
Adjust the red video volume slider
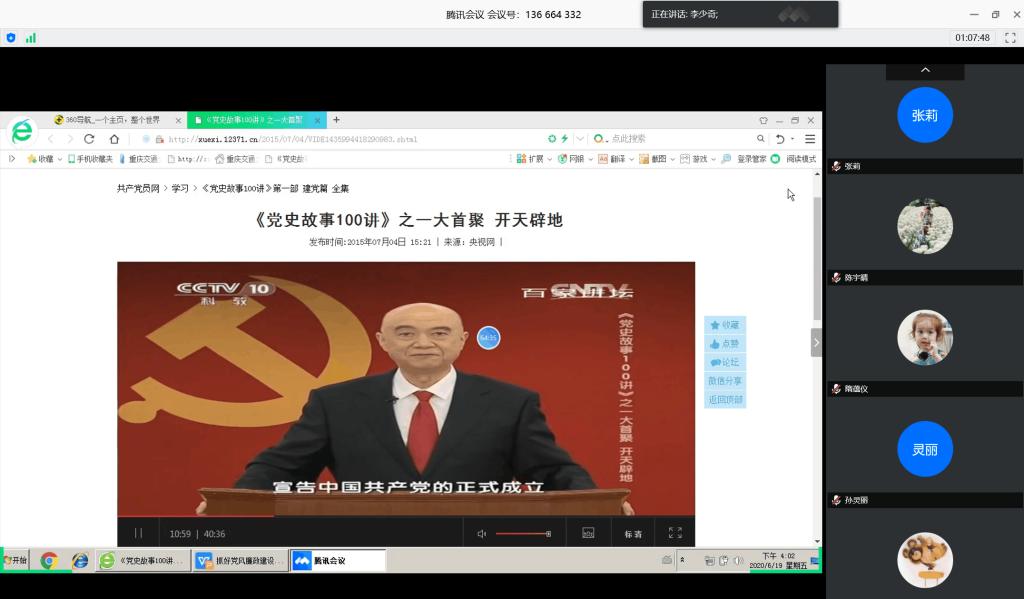point(523,534)
